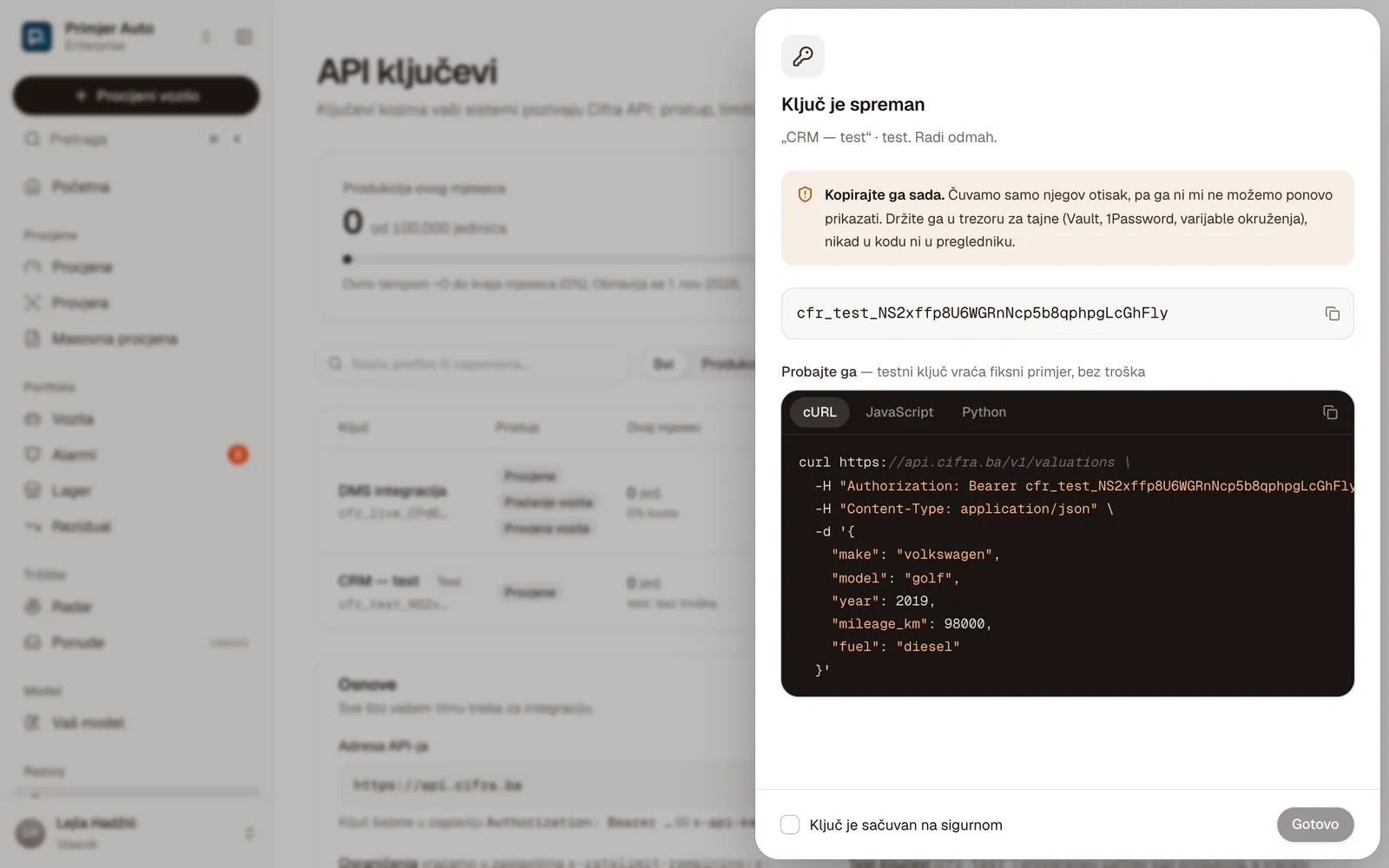Click the DMS integracija key row

point(538,502)
